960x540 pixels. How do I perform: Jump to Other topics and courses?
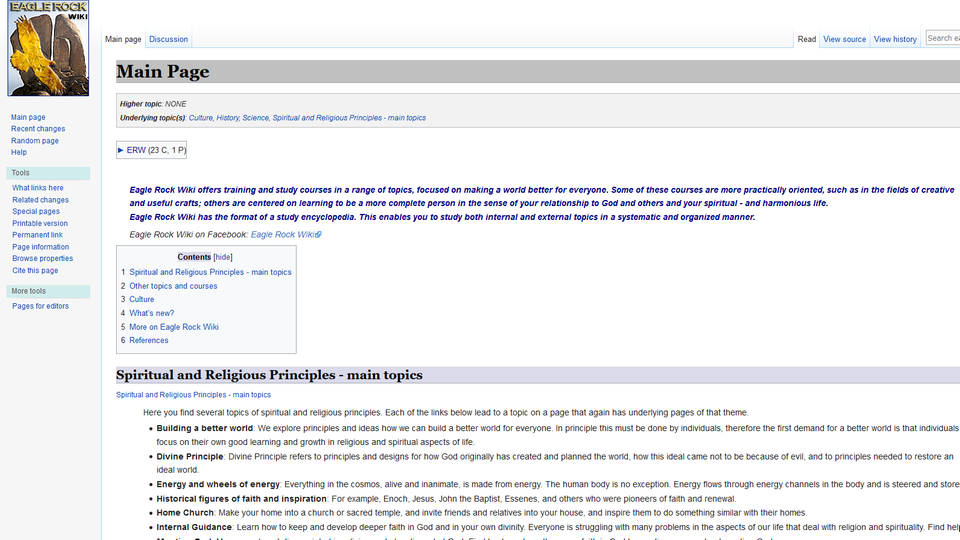pyautogui.click(x=173, y=286)
